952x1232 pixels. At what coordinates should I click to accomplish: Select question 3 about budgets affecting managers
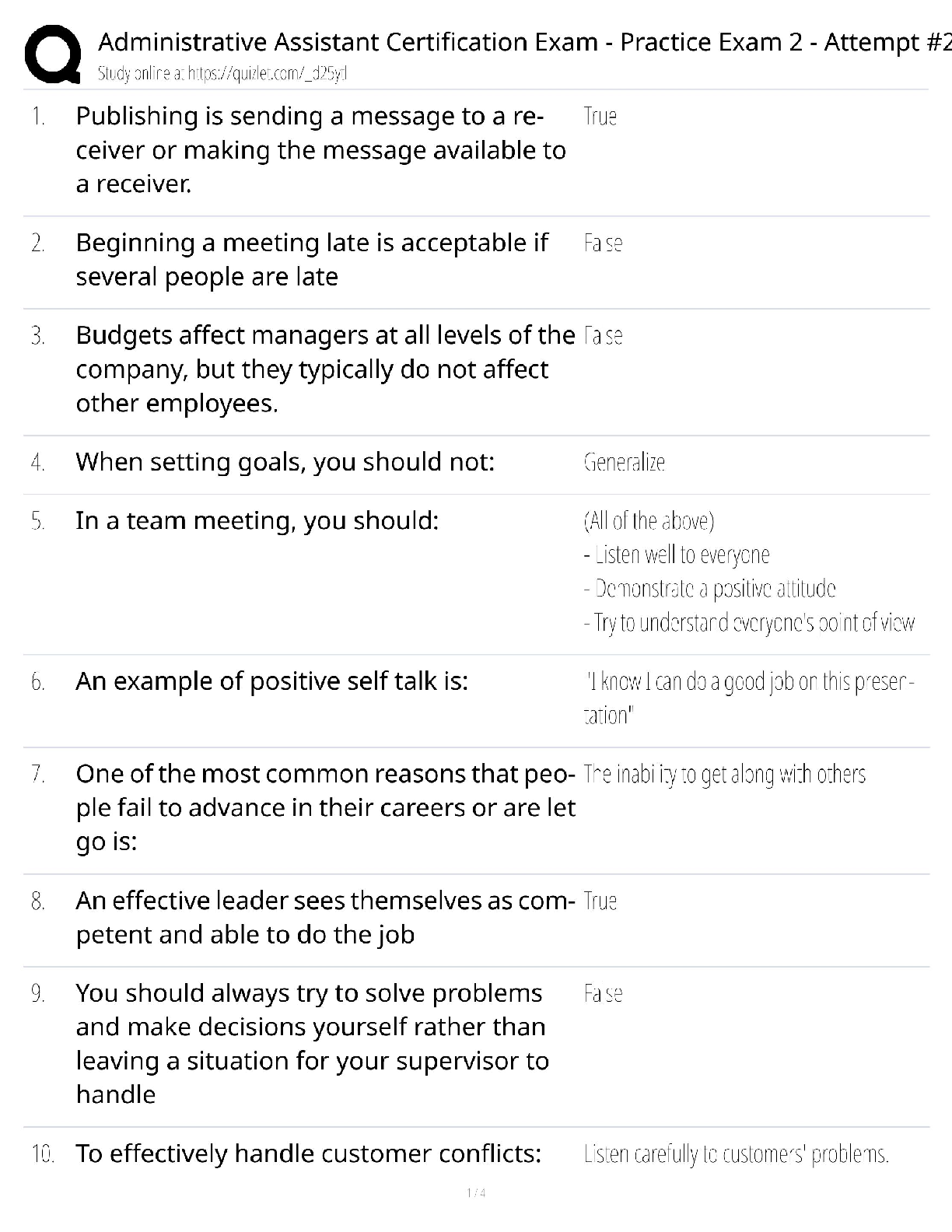tap(325, 369)
